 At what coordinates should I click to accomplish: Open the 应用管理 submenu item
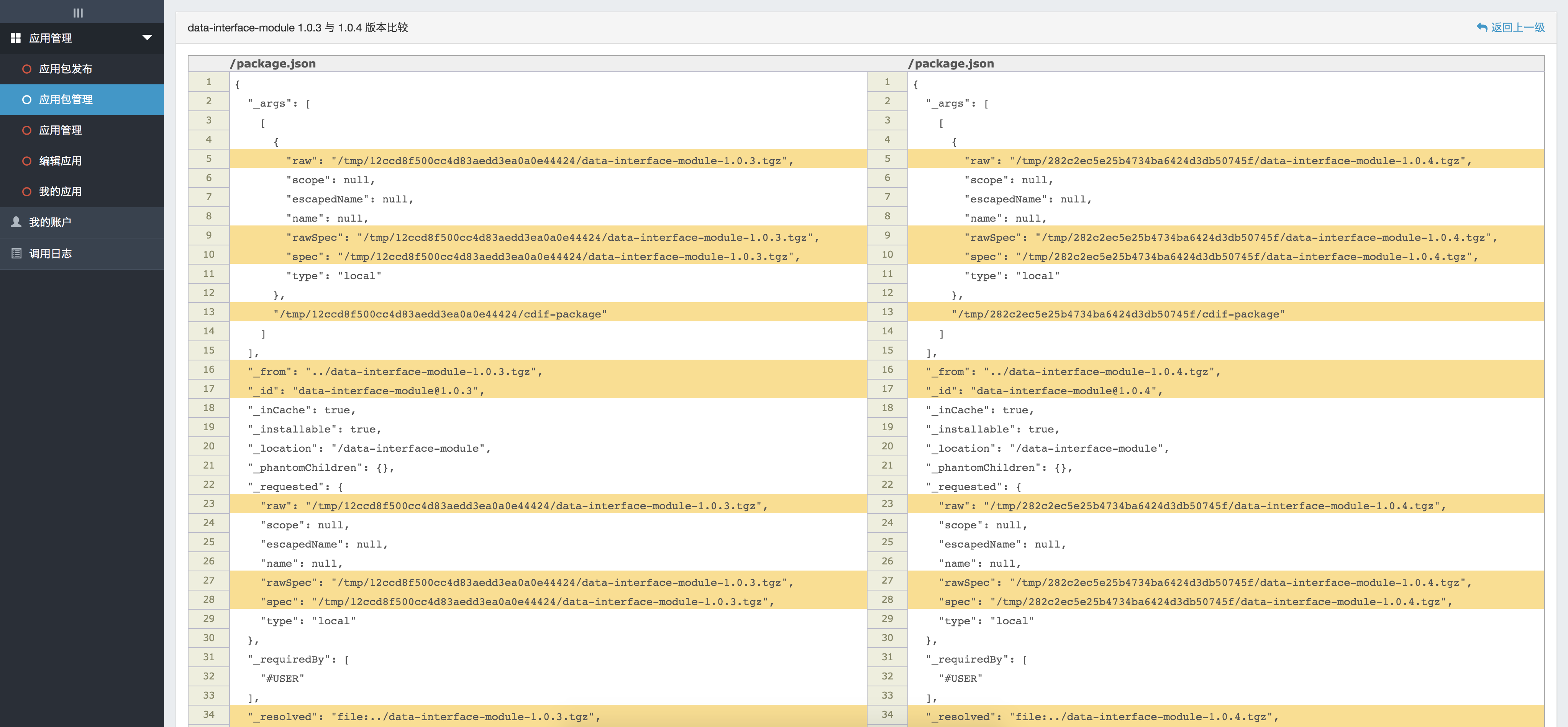click(x=82, y=130)
